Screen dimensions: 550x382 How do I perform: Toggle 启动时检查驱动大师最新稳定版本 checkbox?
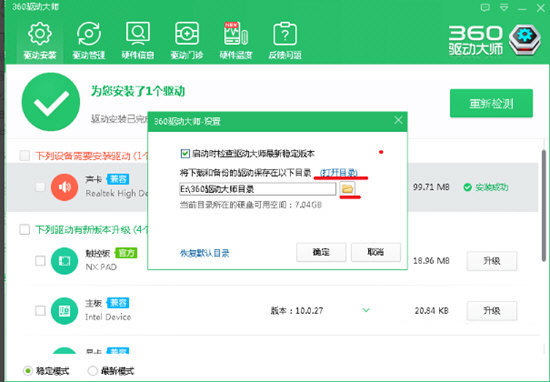pos(185,153)
